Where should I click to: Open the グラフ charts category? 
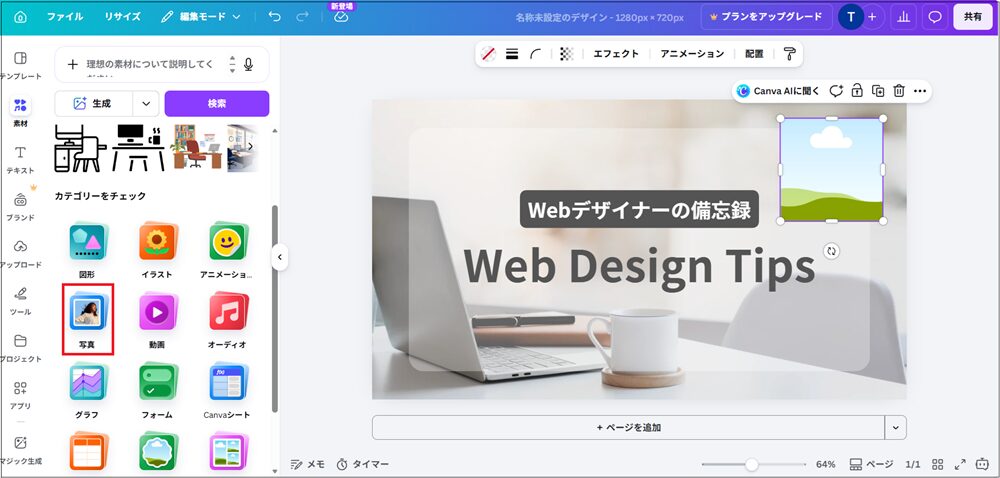pos(87,391)
